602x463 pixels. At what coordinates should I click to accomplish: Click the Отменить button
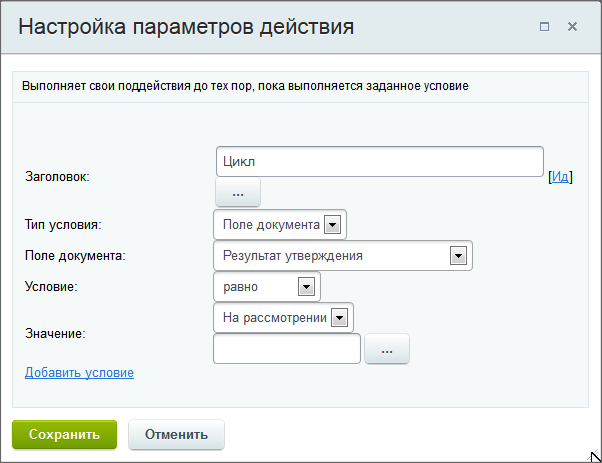(176, 435)
